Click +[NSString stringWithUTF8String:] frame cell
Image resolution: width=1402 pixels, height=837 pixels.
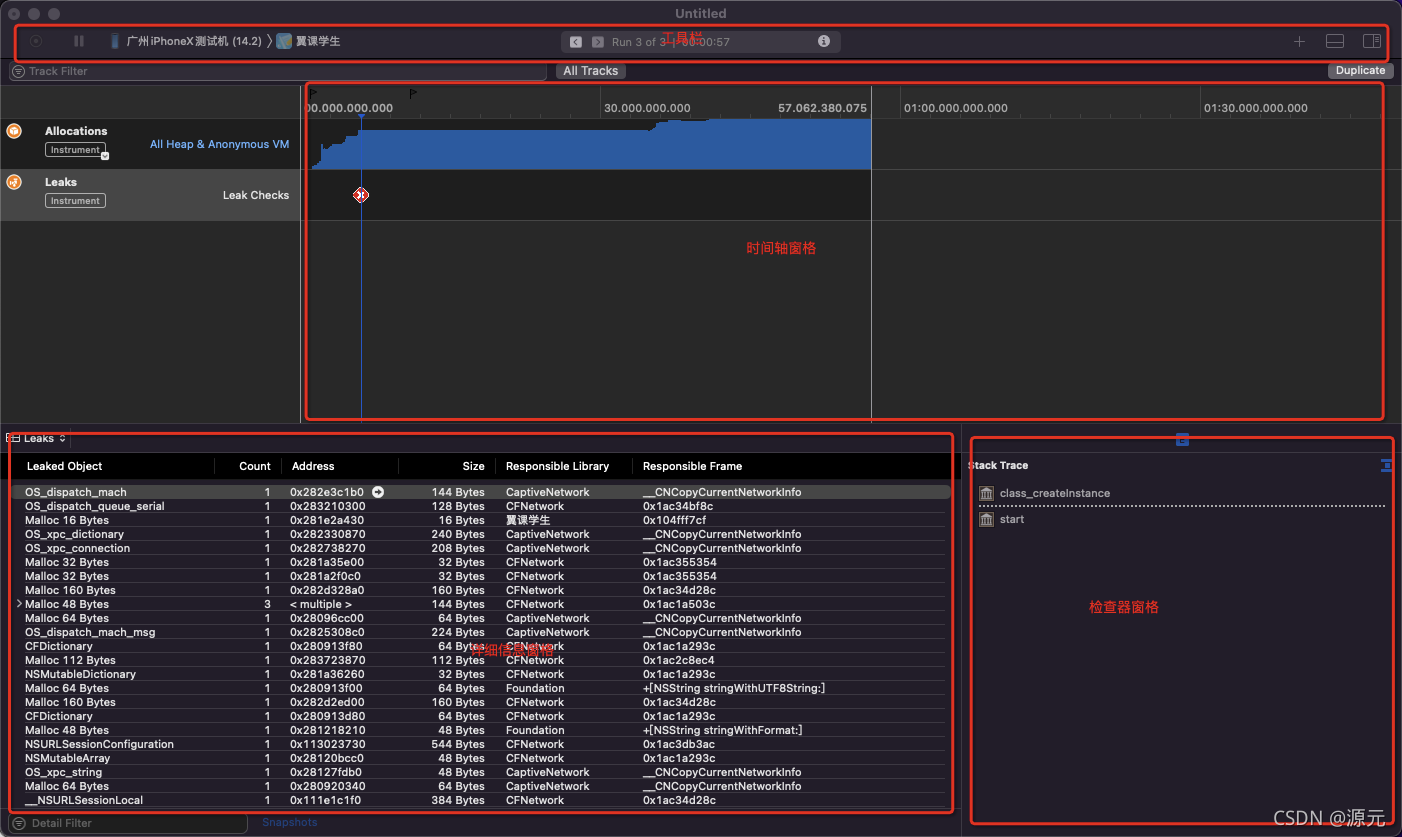(734, 688)
